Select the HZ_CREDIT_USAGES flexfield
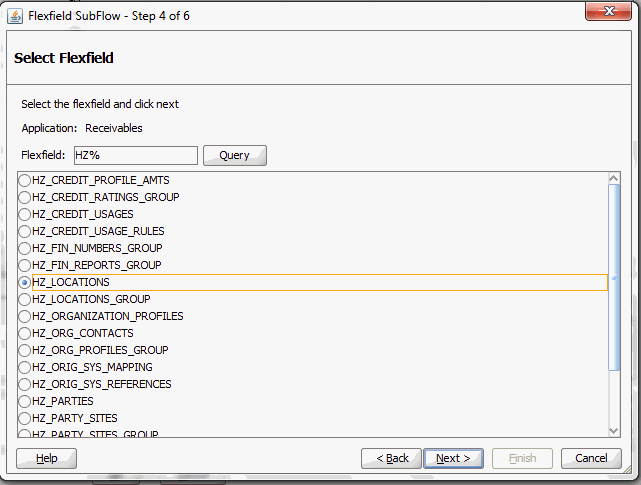The height and width of the screenshot is (485, 641). [25, 215]
